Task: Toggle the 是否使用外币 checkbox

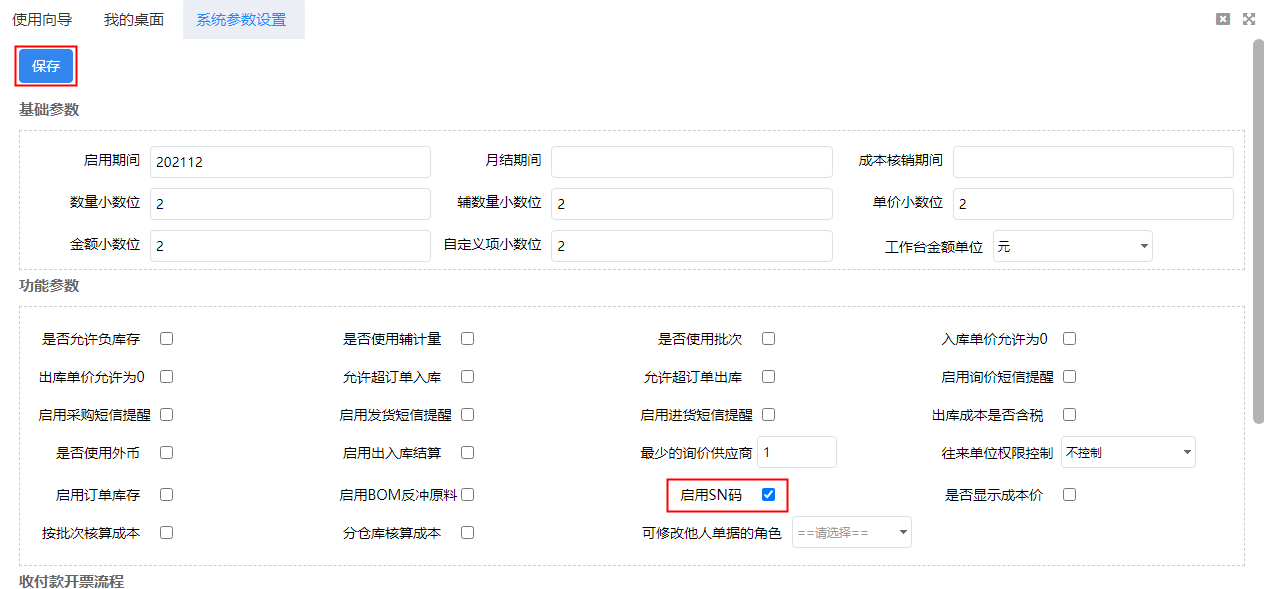Action: (166, 452)
